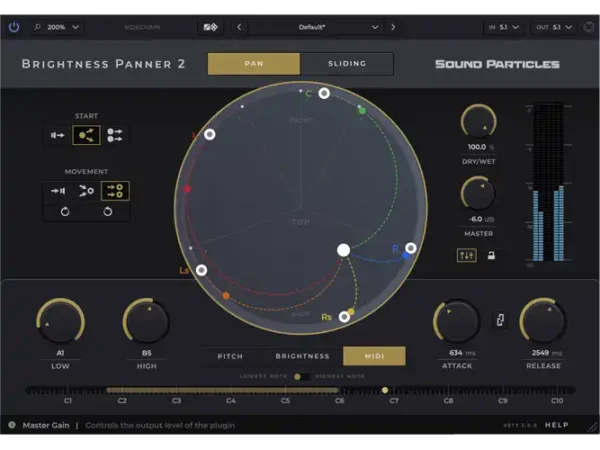Switch to the PAN tab
The image size is (600, 450).
tap(254, 64)
